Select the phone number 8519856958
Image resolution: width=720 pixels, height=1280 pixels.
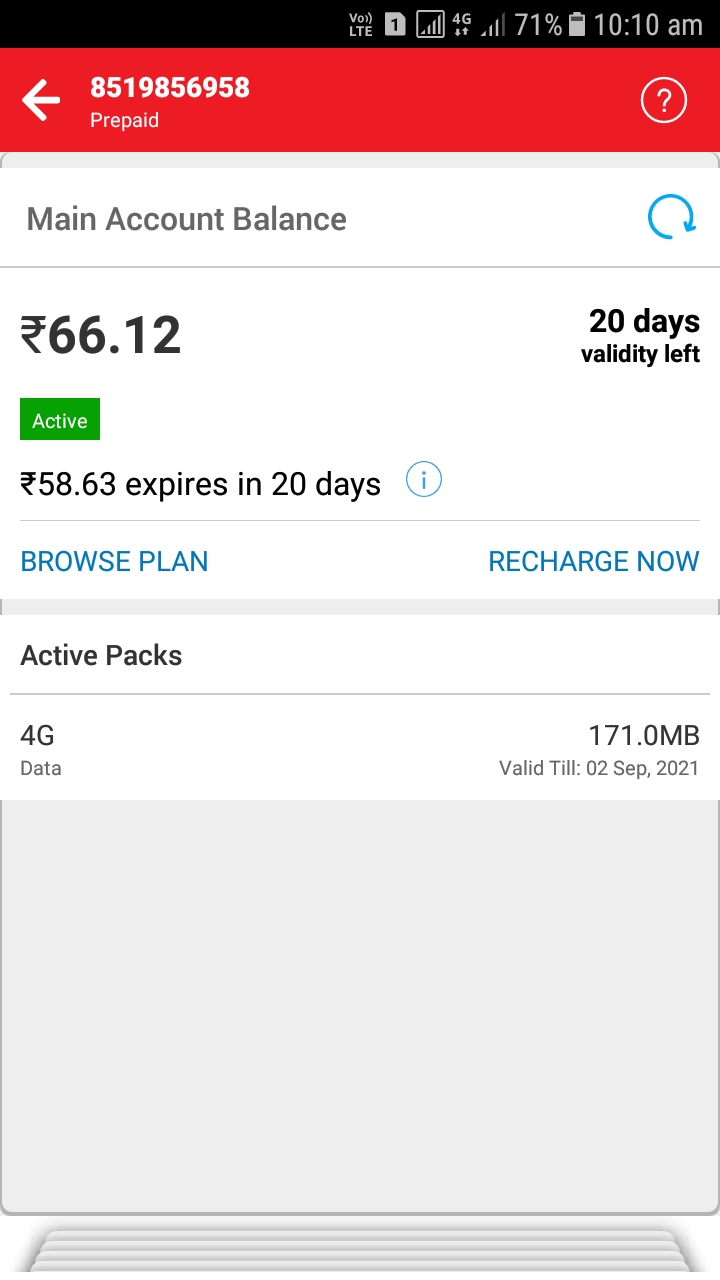[170, 88]
